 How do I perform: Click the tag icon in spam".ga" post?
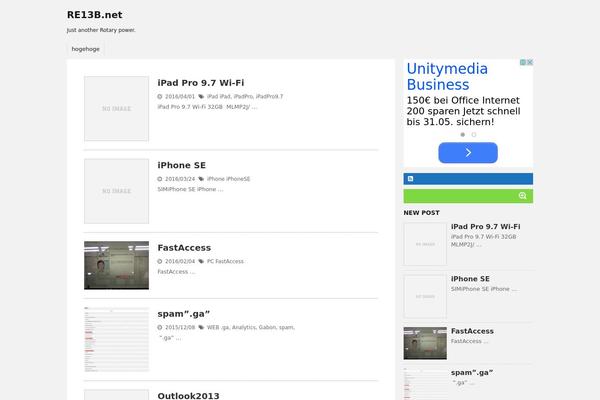tap(201, 327)
